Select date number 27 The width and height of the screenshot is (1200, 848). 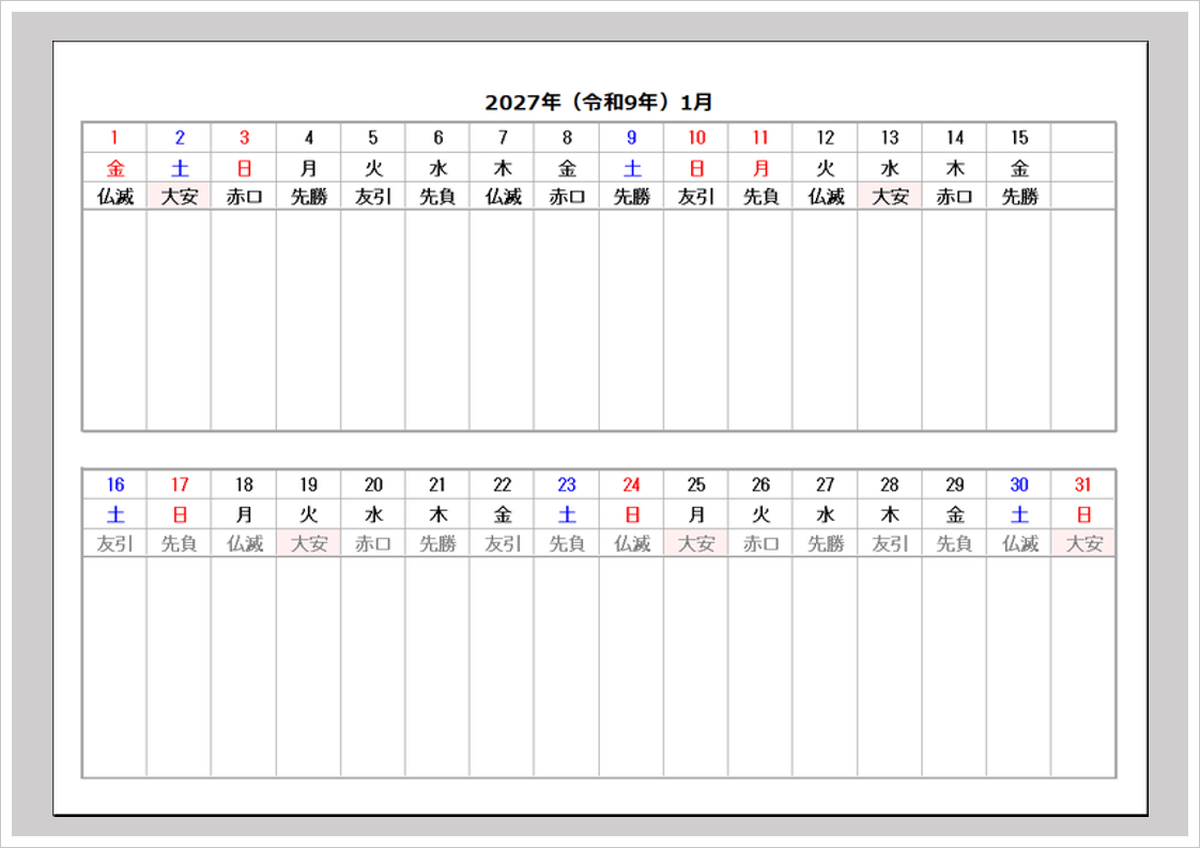click(825, 485)
